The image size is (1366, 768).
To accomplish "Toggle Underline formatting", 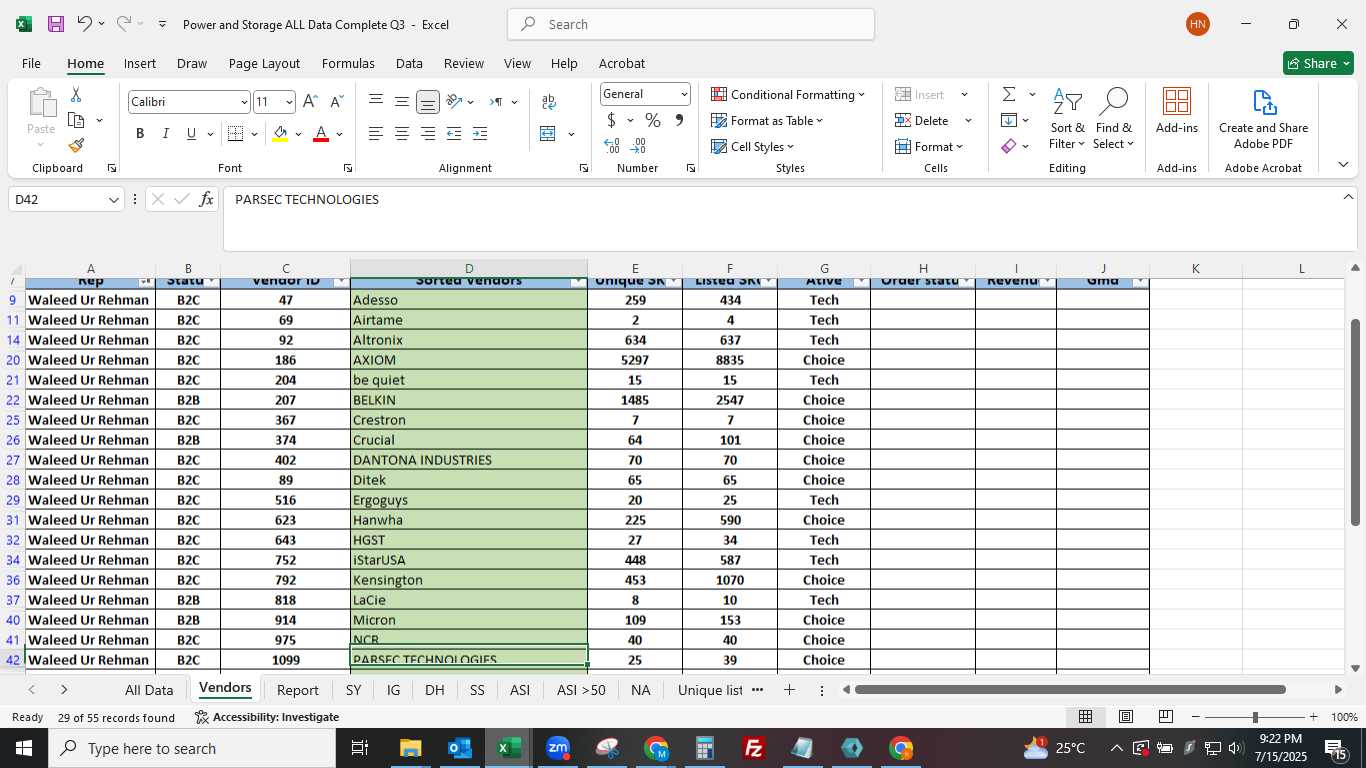I will (191, 133).
